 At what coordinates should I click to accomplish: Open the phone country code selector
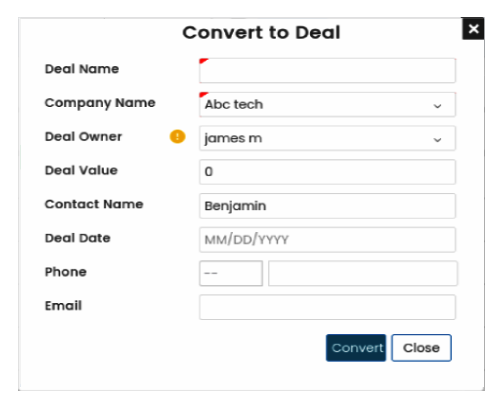click(x=231, y=273)
